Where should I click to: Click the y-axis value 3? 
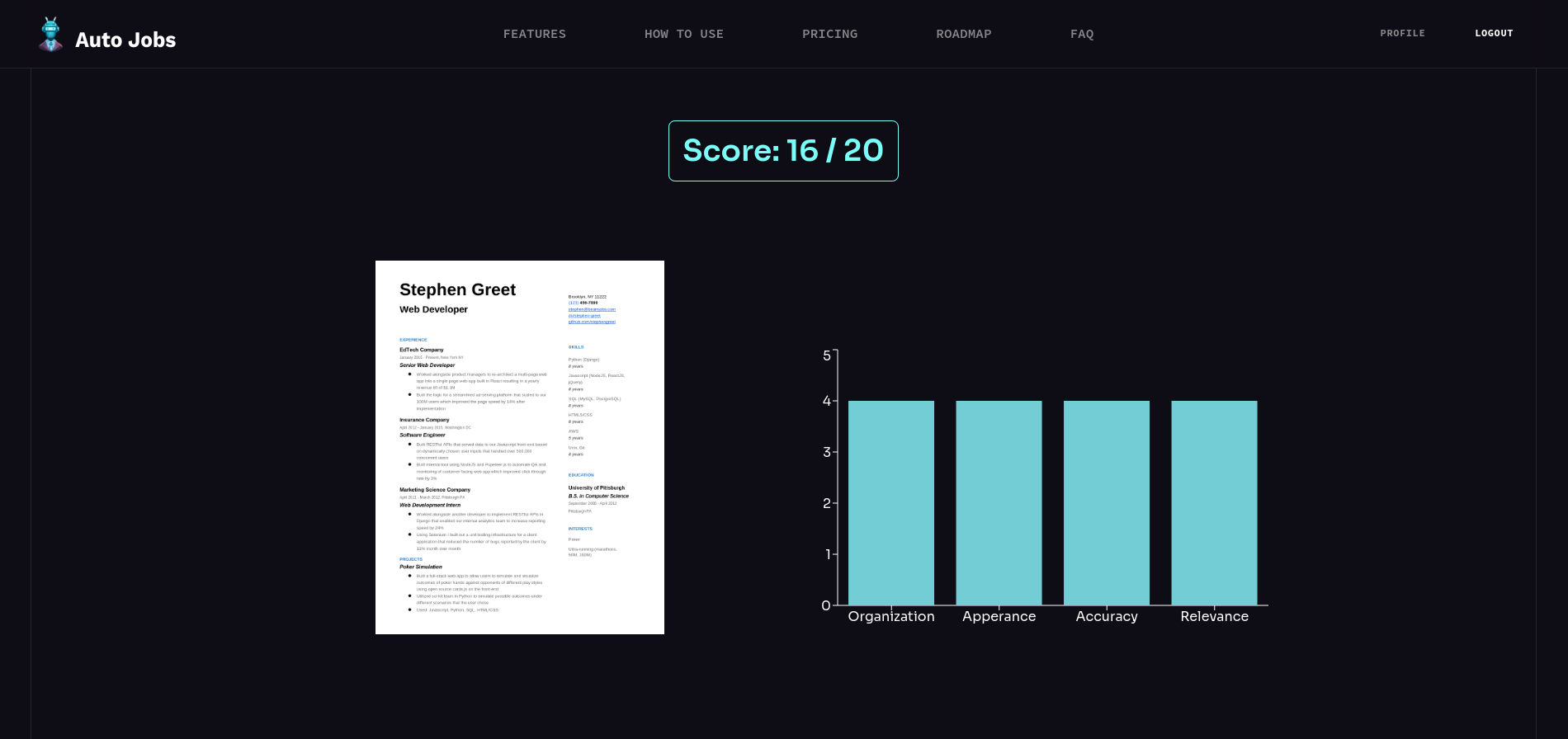827,452
